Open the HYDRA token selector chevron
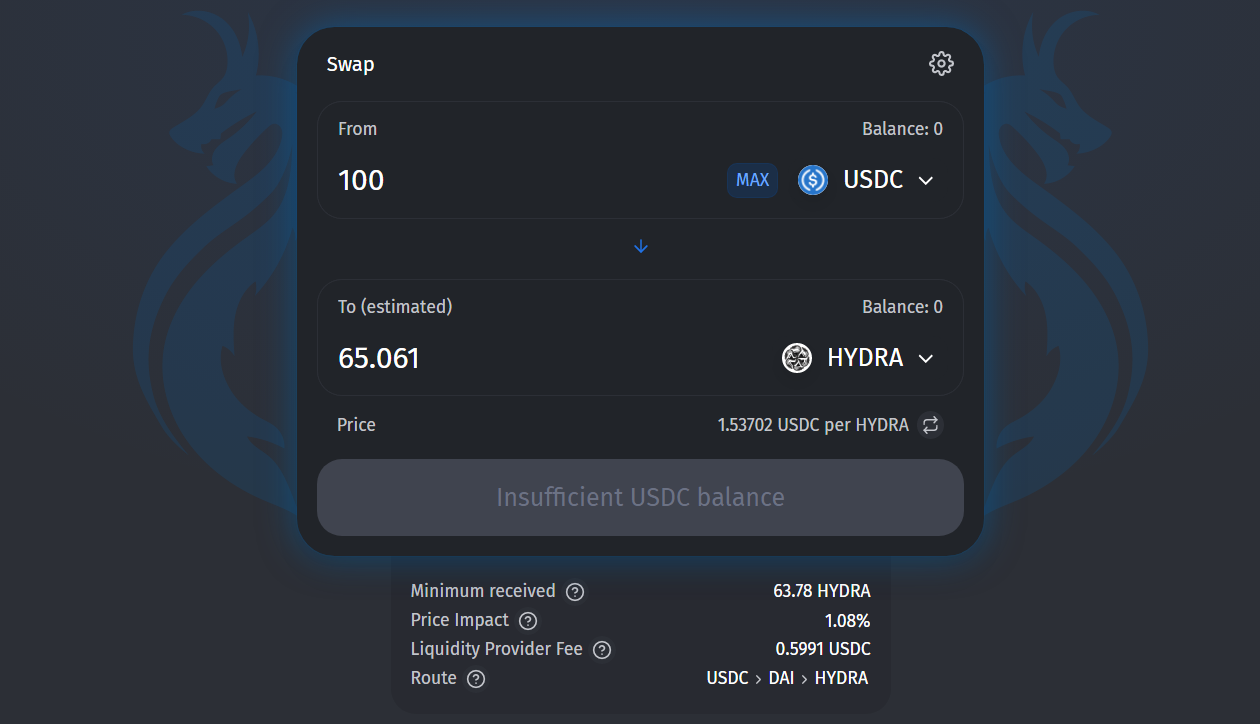This screenshot has width=1260, height=724. (926, 358)
